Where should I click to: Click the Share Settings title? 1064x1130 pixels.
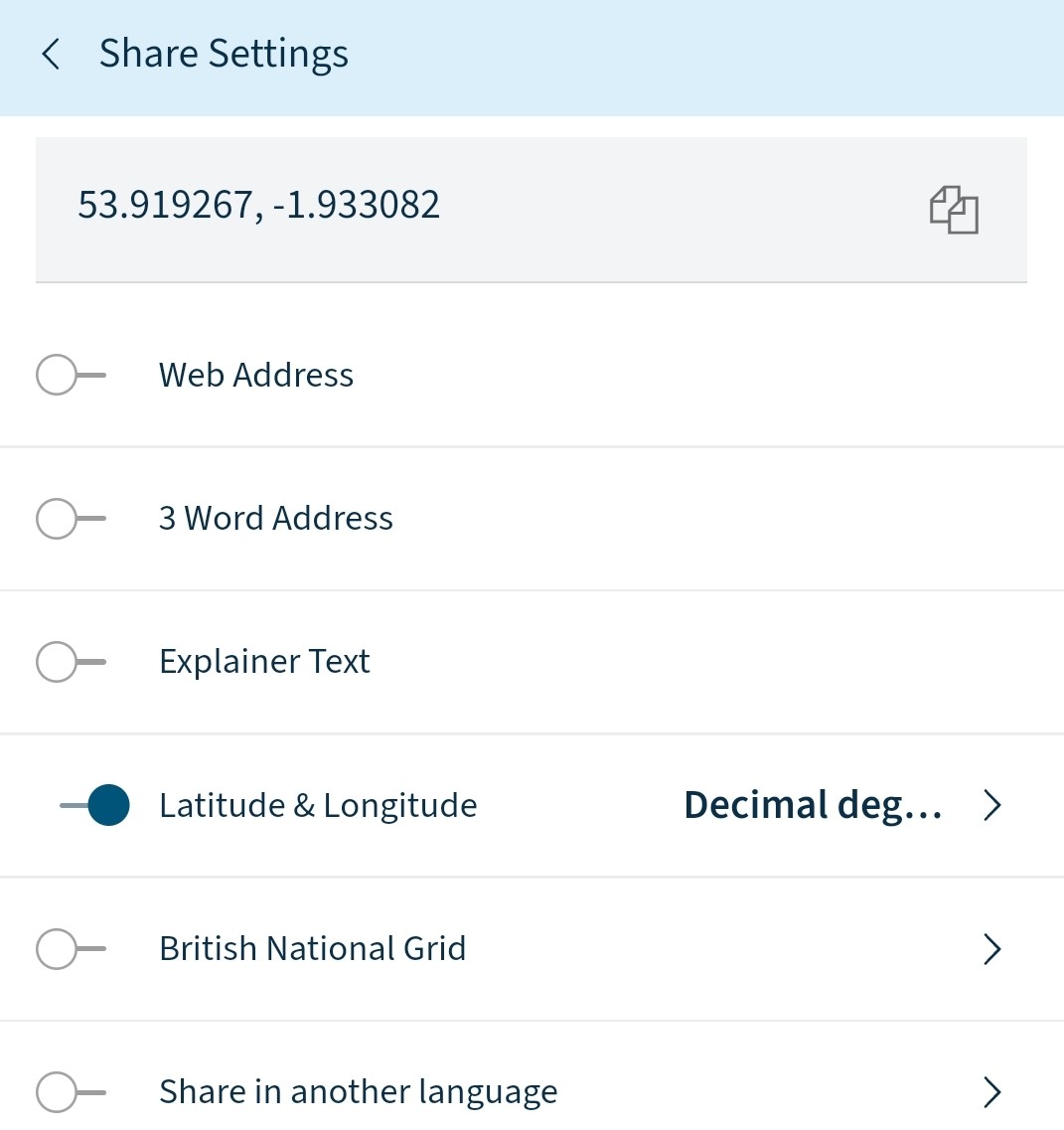(225, 54)
